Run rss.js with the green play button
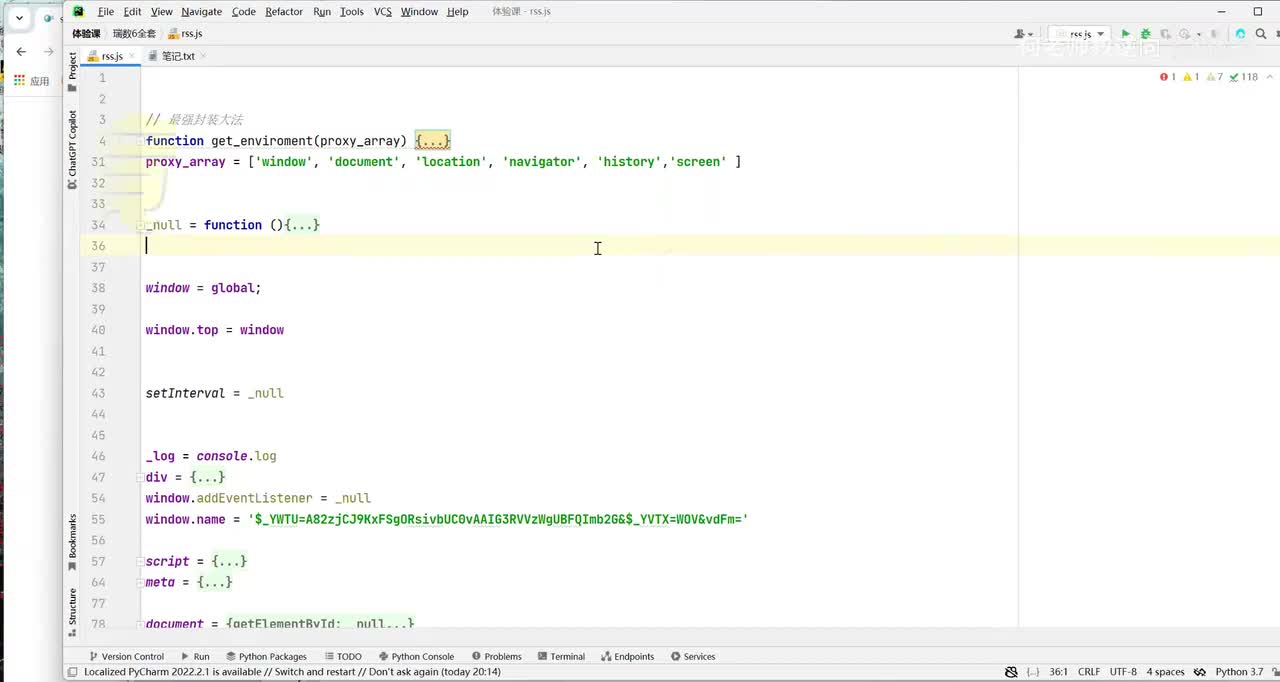The height and width of the screenshot is (682, 1280). click(1125, 34)
